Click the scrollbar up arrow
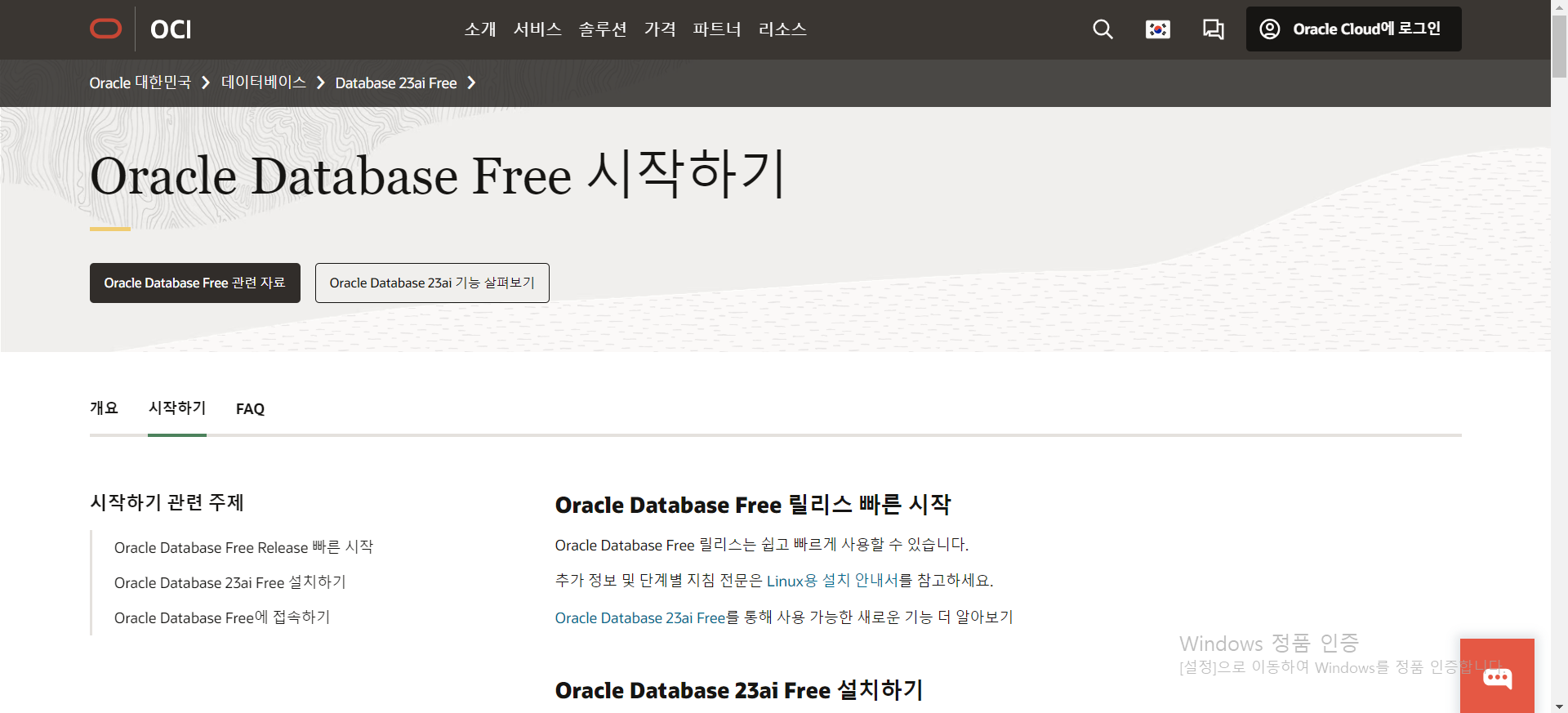This screenshot has height=713, width=1568. pos(1559,7)
